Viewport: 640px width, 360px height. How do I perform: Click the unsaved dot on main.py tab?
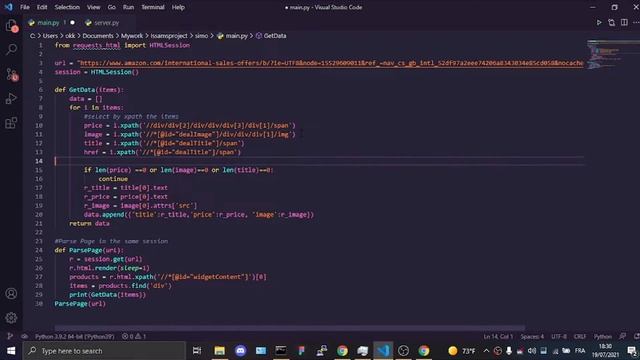tap(72, 22)
